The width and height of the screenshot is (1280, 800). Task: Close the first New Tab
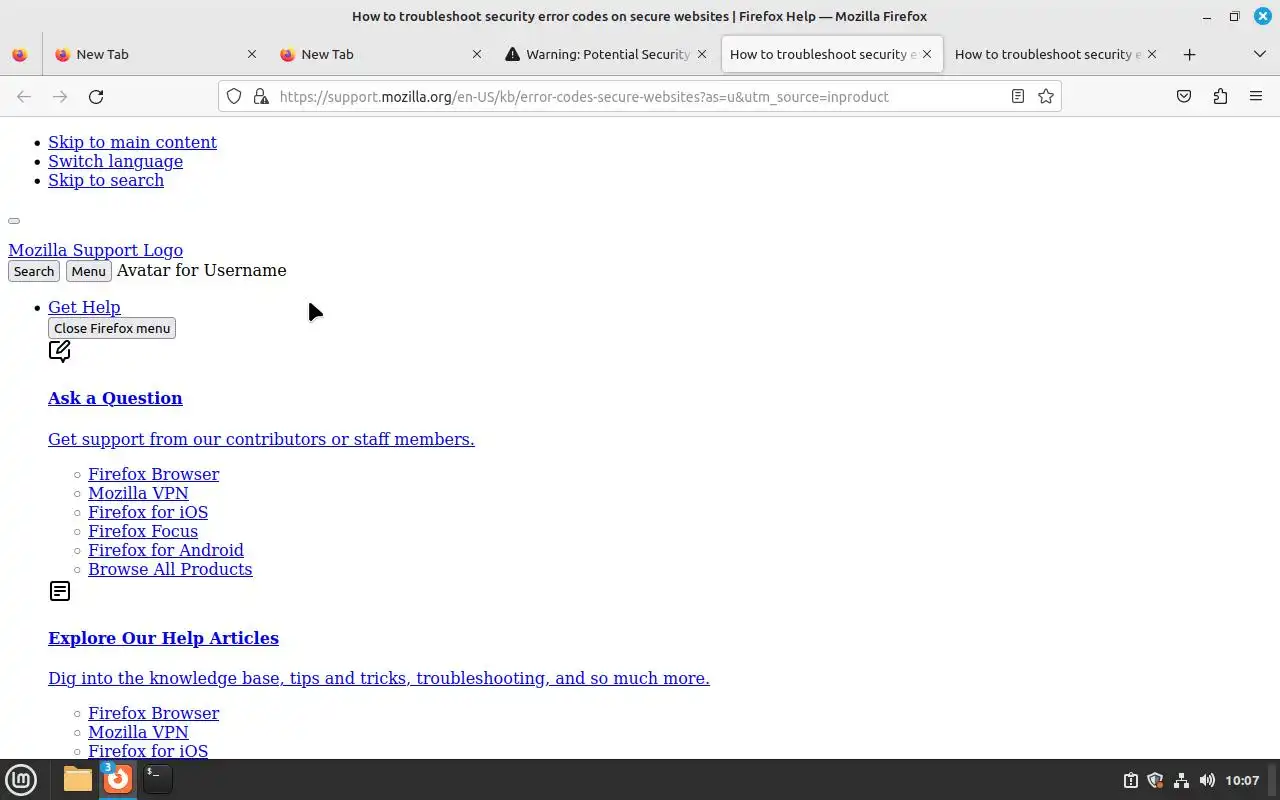click(252, 54)
